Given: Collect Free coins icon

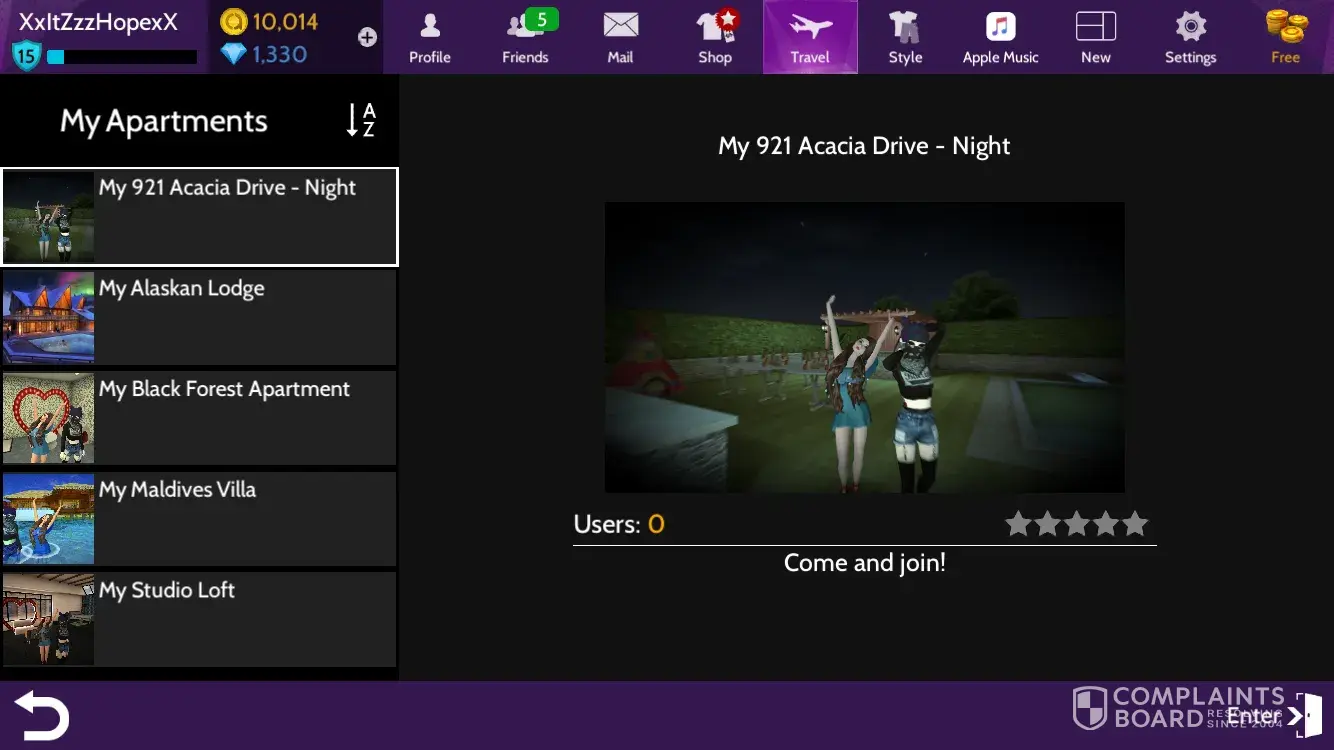Looking at the screenshot, I should click(1285, 37).
